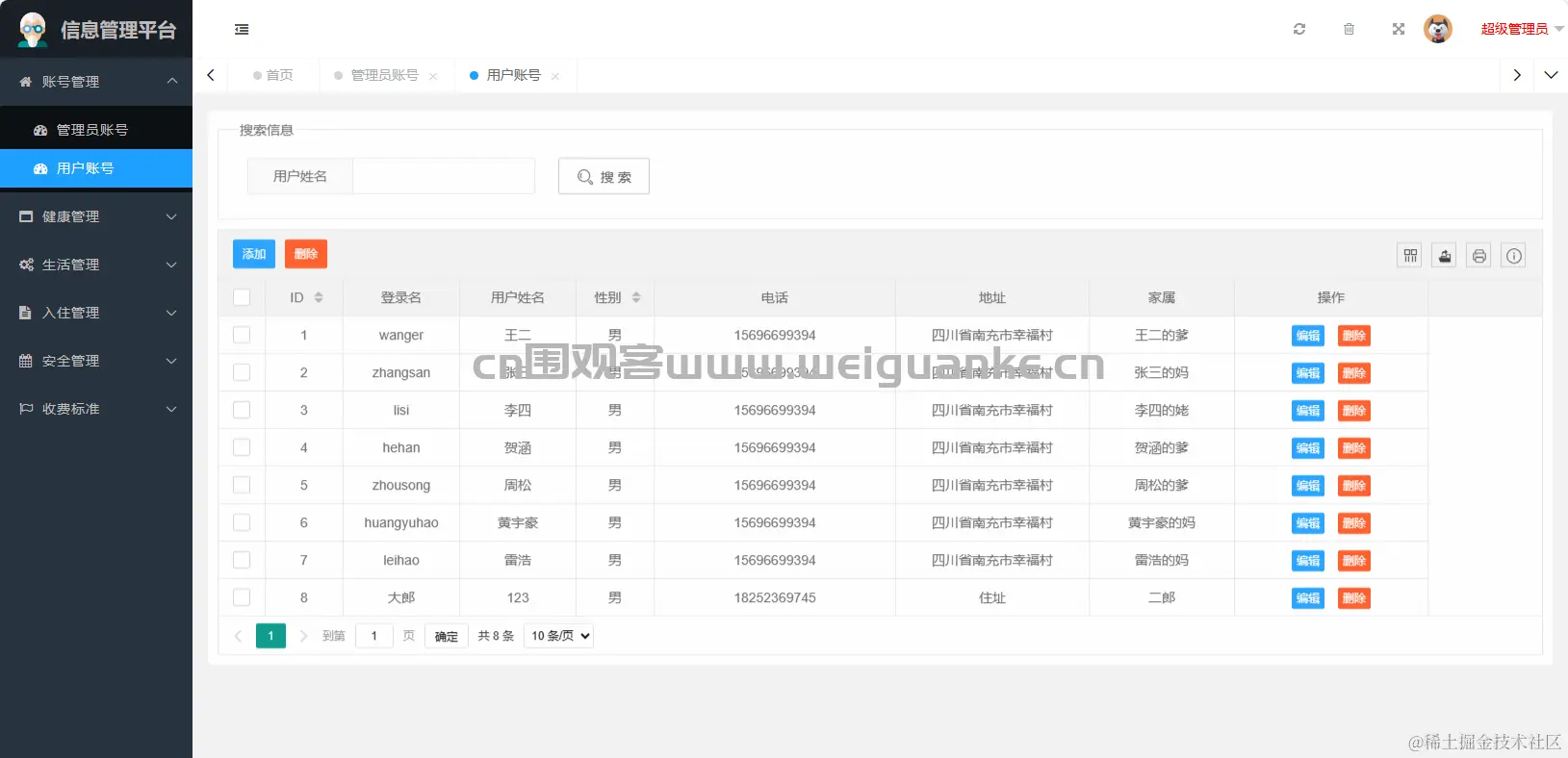Switch to the 用户账号 tab

click(513, 75)
